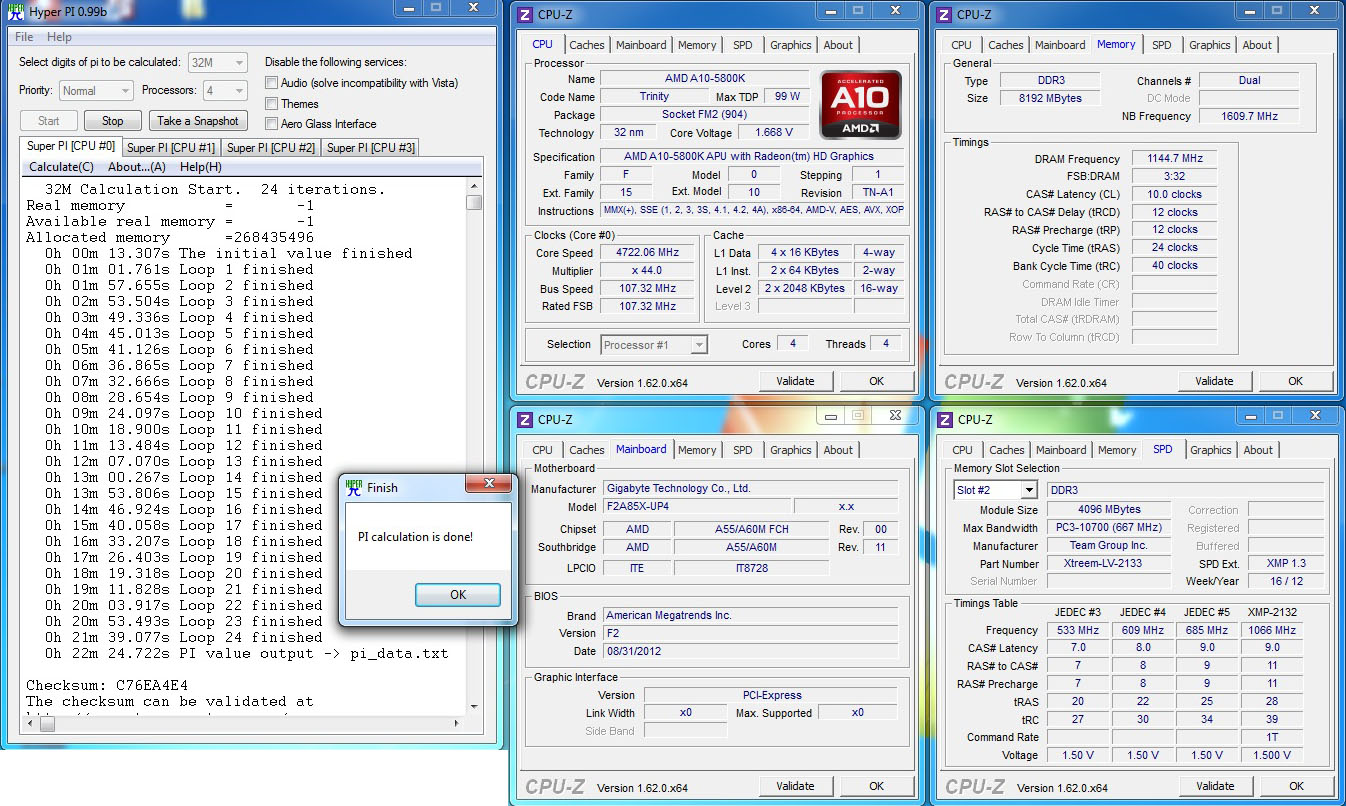The image size is (1346, 806).
Task: Click OK in the CPU-tab CPU-Z window
Action: pos(876,381)
